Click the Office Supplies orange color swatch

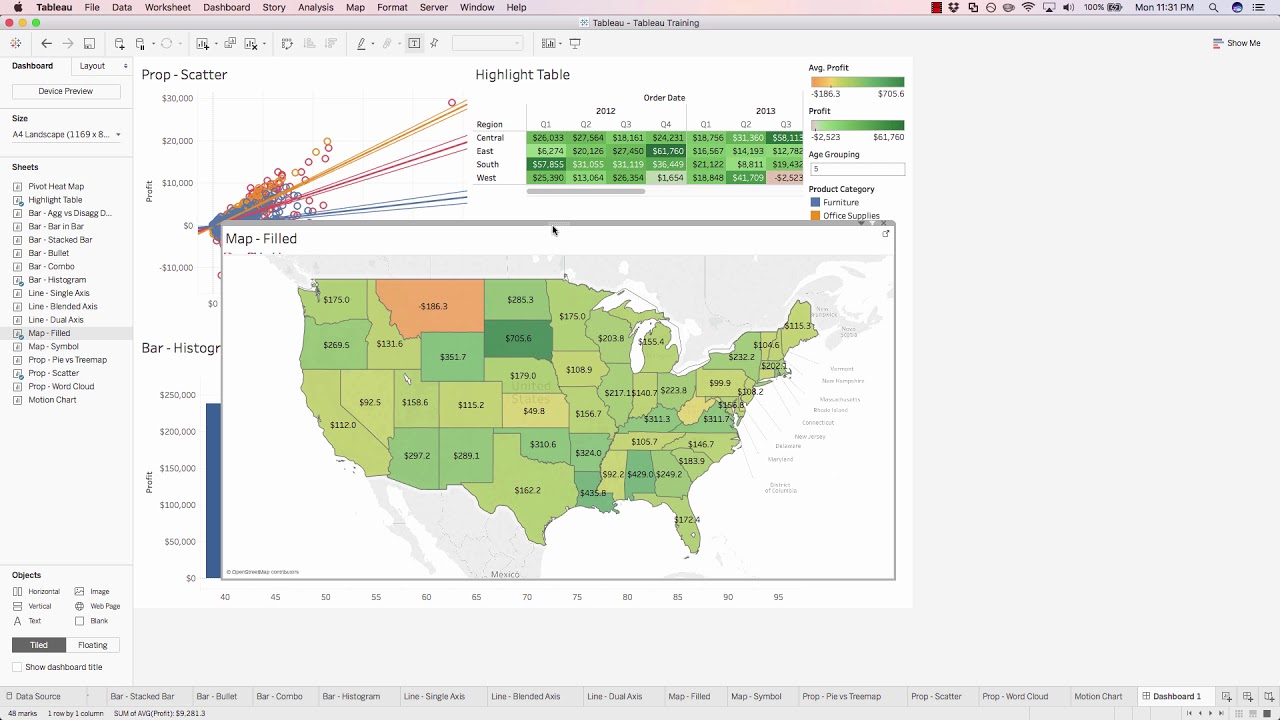[815, 216]
